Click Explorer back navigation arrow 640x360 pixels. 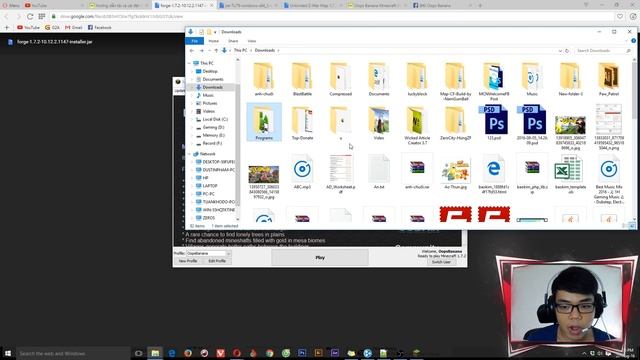pyautogui.click(x=192, y=51)
